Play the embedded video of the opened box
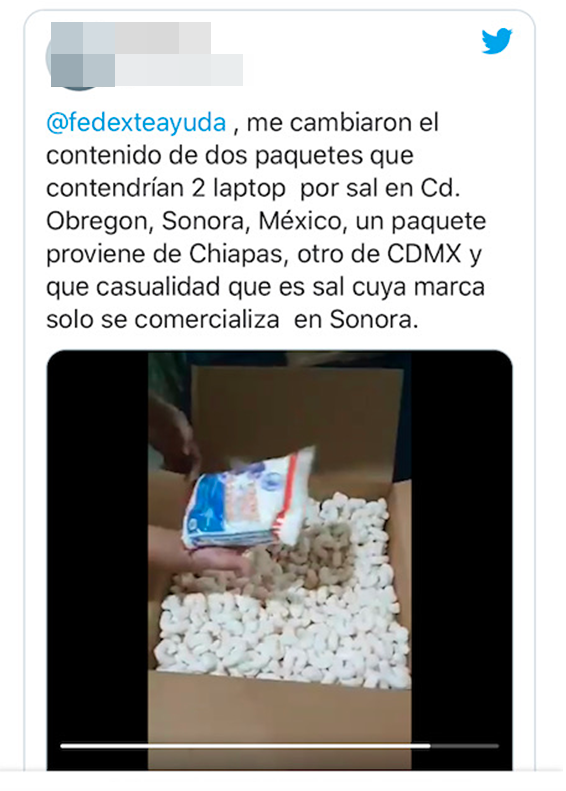Image resolution: width=566 pixels, height=791 pixels. click(x=279, y=560)
